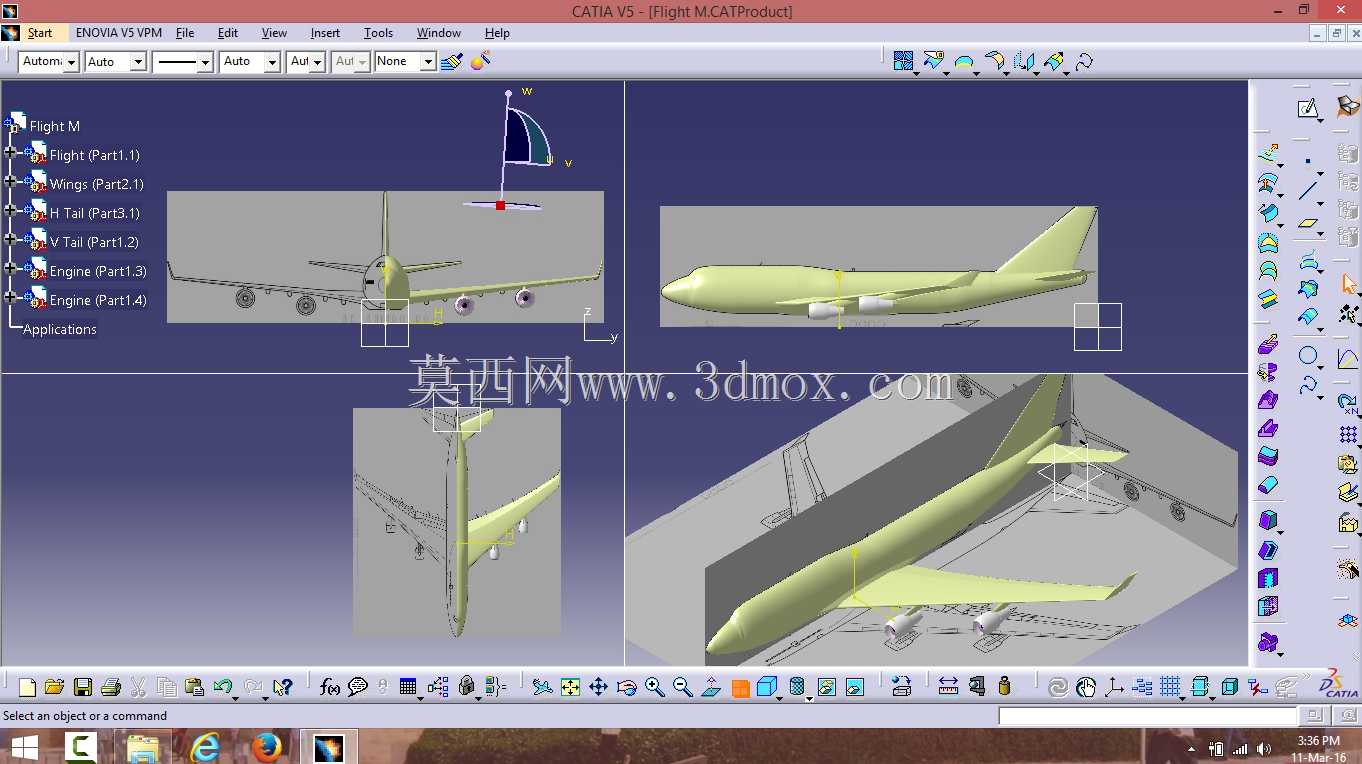The width and height of the screenshot is (1362, 764).
Task: Open the Design Table tool
Action: tap(408, 687)
